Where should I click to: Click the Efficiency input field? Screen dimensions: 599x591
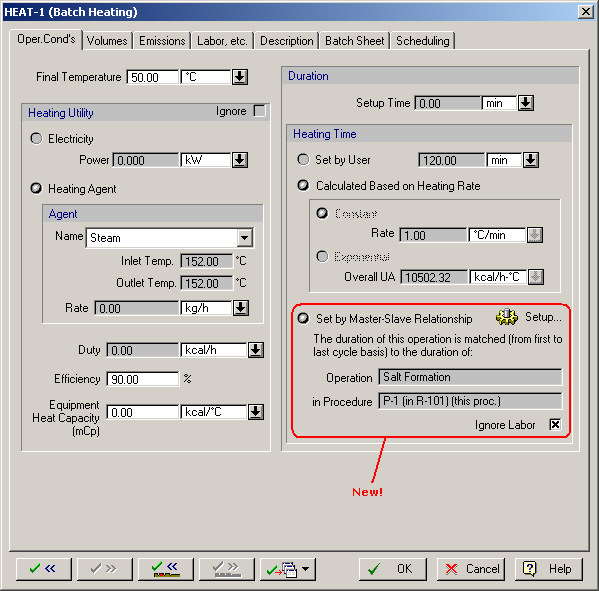(142, 379)
